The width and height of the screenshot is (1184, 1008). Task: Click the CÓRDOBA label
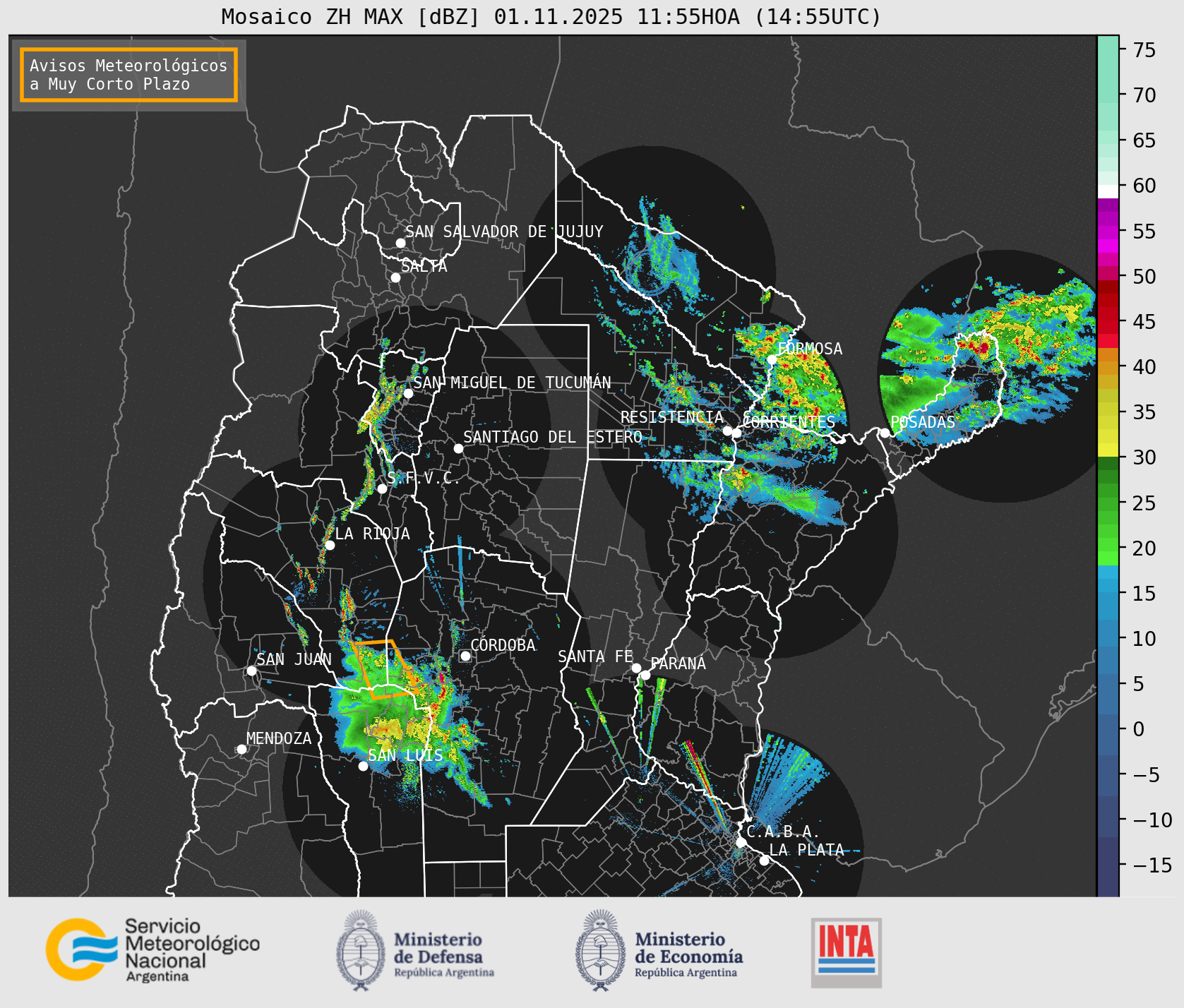point(503,644)
